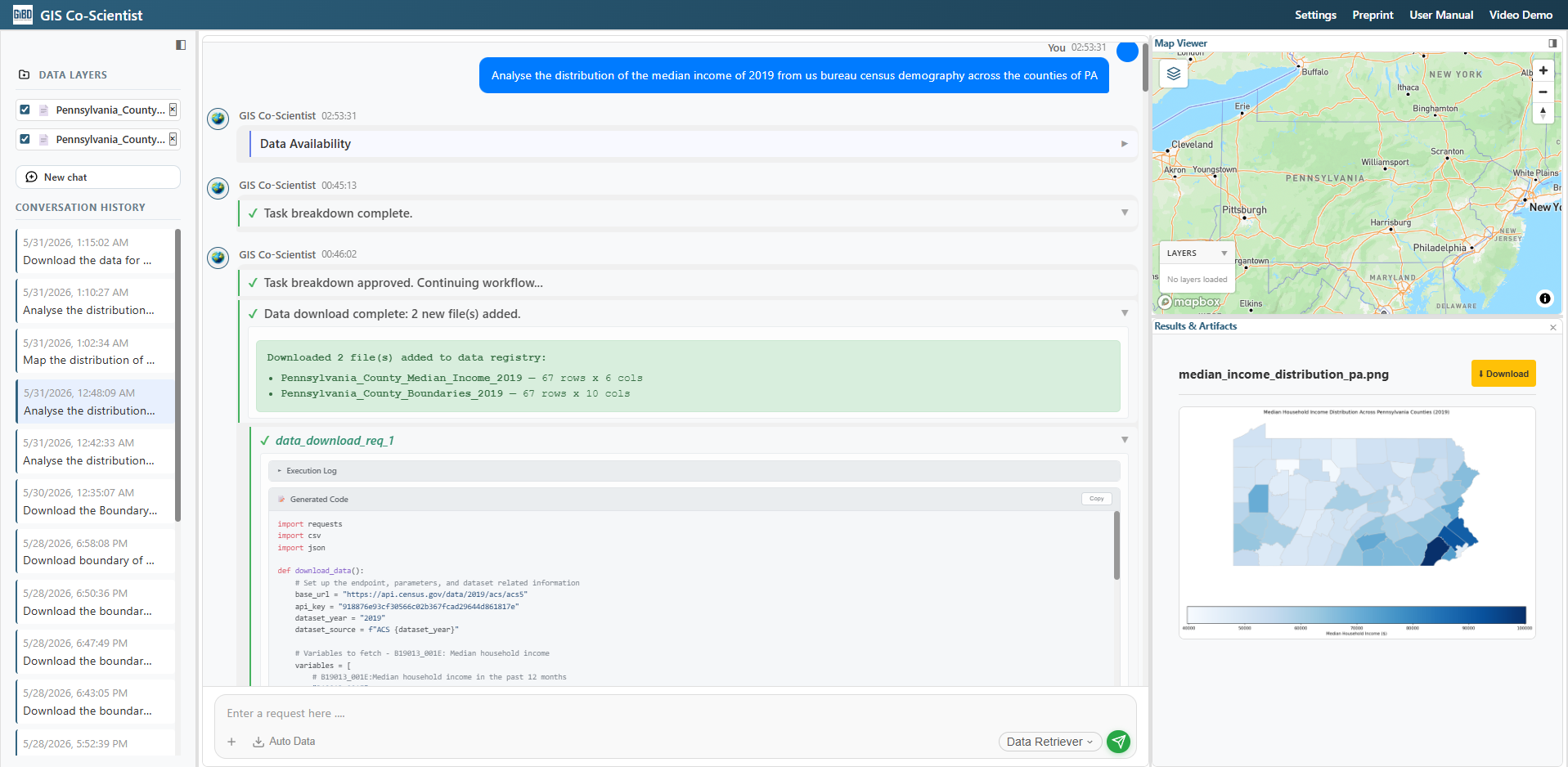Open the map layers stack control
Image resolution: width=1568 pixels, height=767 pixels.
1174,74
